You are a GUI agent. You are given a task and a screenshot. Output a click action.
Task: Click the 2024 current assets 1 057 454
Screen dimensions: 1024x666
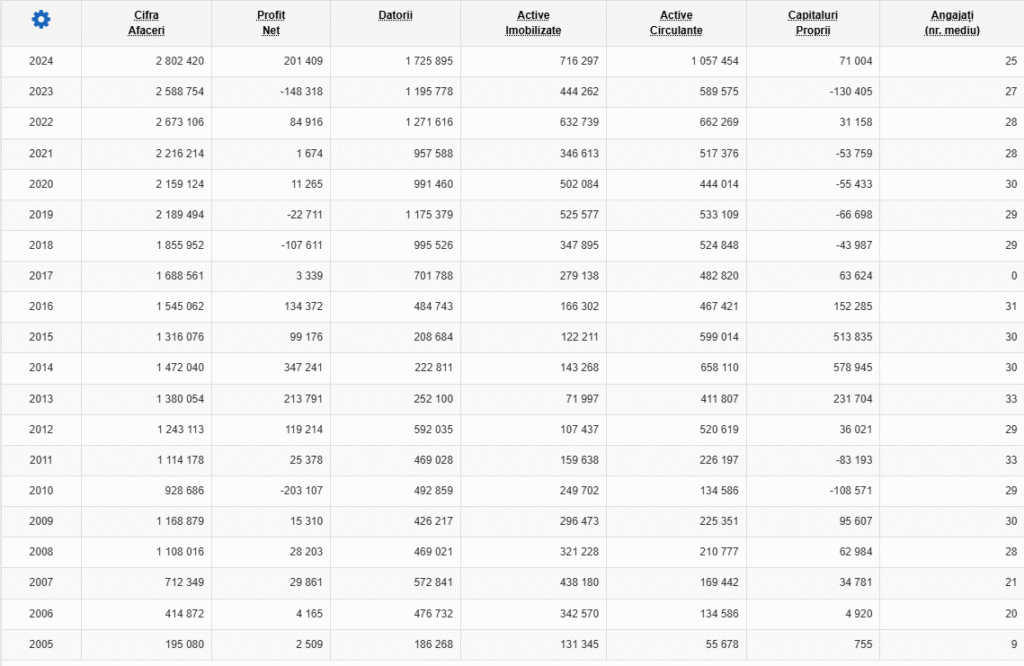[x=714, y=61]
